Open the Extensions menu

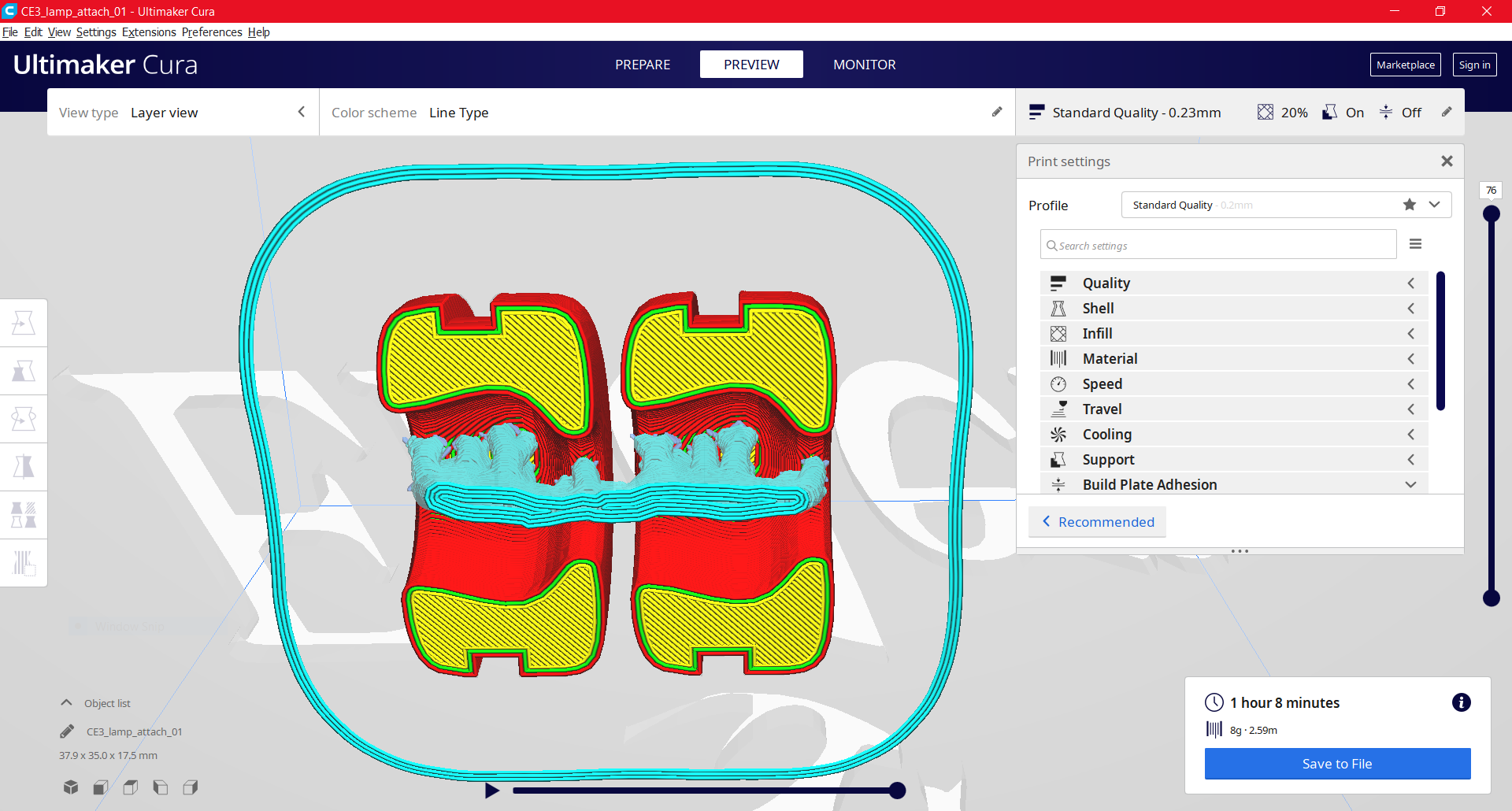(x=149, y=32)
